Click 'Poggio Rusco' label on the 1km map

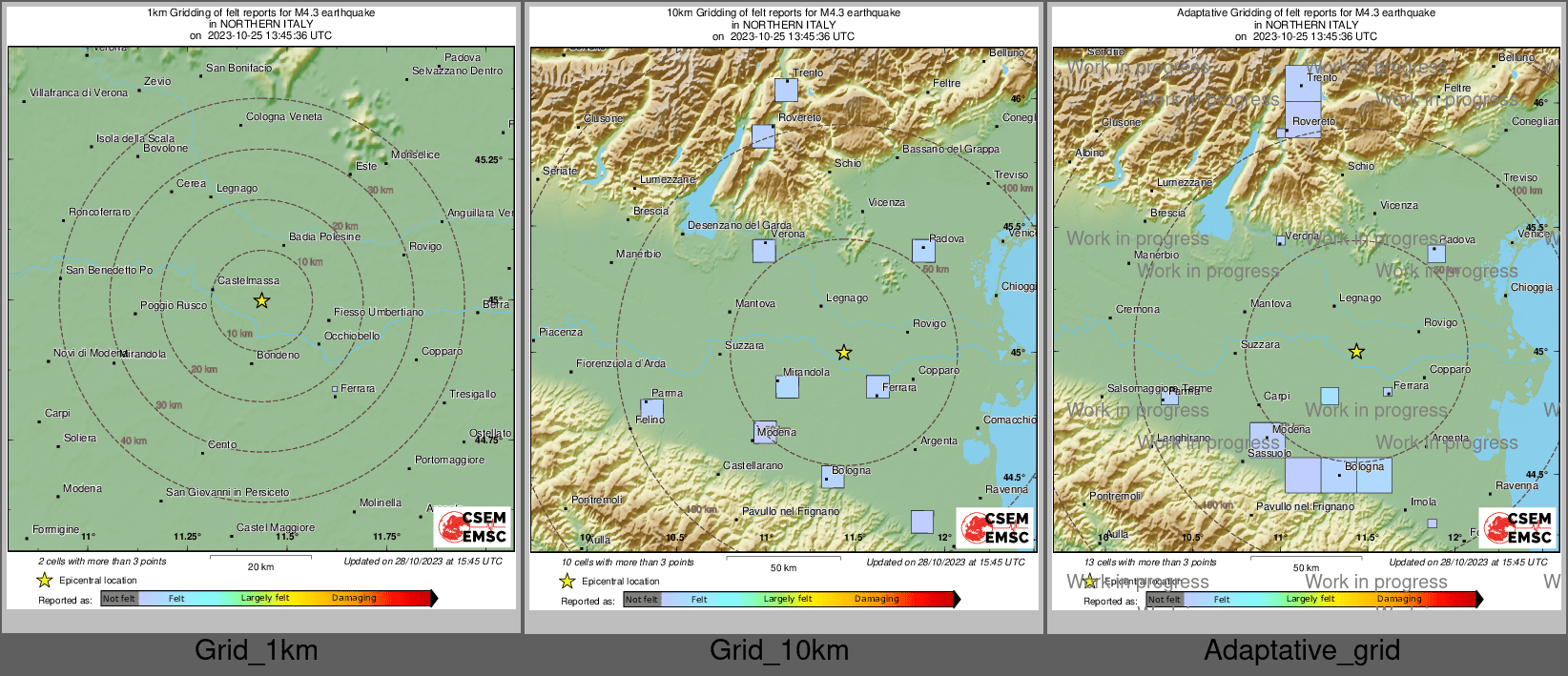coord(174,305)
